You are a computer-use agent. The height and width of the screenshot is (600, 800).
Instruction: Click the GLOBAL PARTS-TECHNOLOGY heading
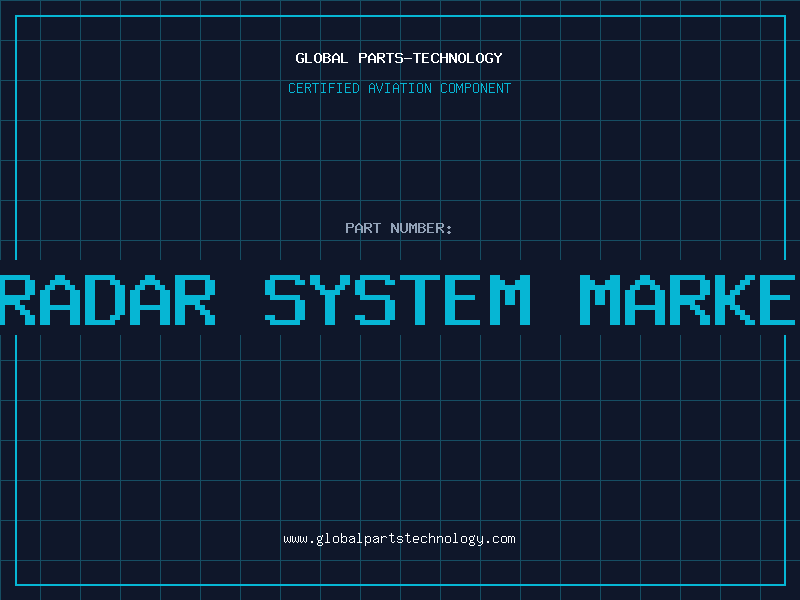point(399,58)
